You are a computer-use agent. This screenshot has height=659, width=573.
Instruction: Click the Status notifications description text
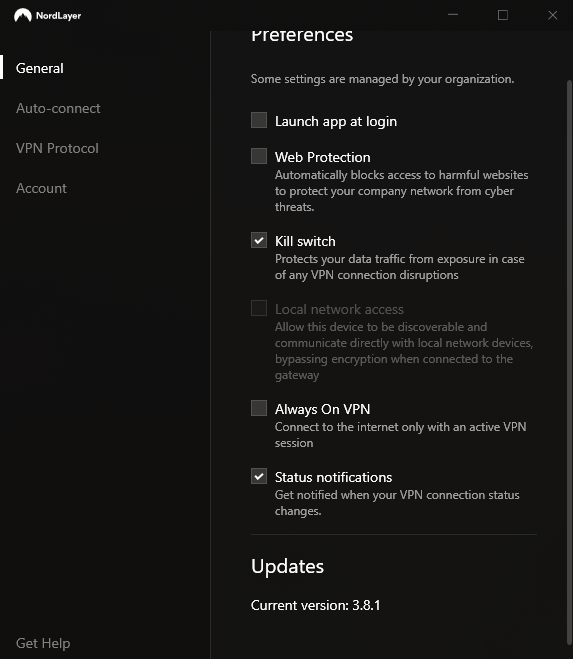tap(397, 503)
